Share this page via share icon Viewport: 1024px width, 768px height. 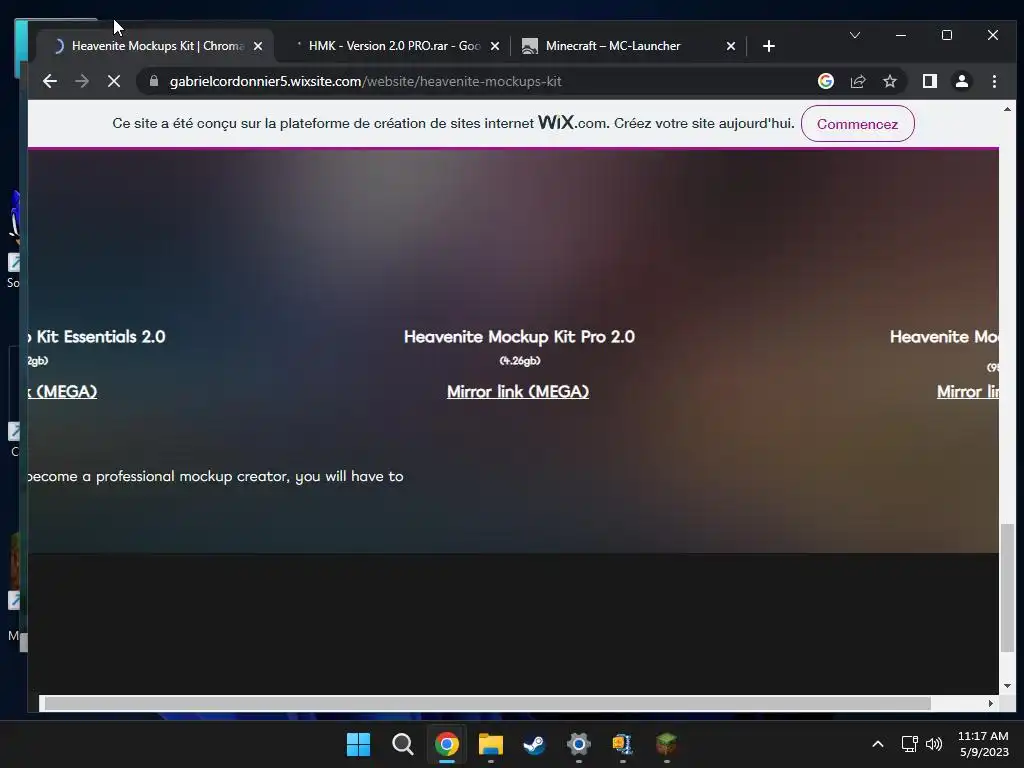(857, 81)
